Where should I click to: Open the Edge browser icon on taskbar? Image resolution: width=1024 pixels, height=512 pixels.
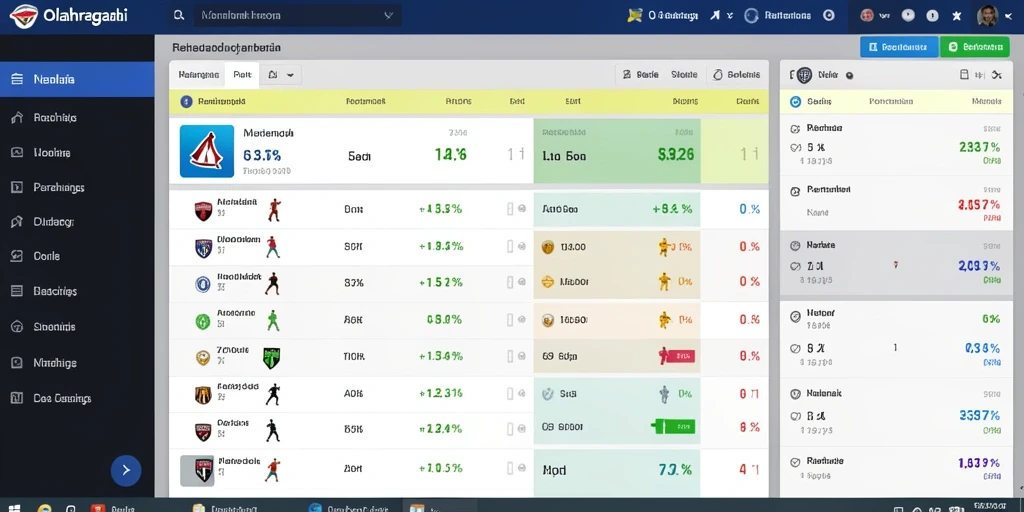click(x=315, y=507)
